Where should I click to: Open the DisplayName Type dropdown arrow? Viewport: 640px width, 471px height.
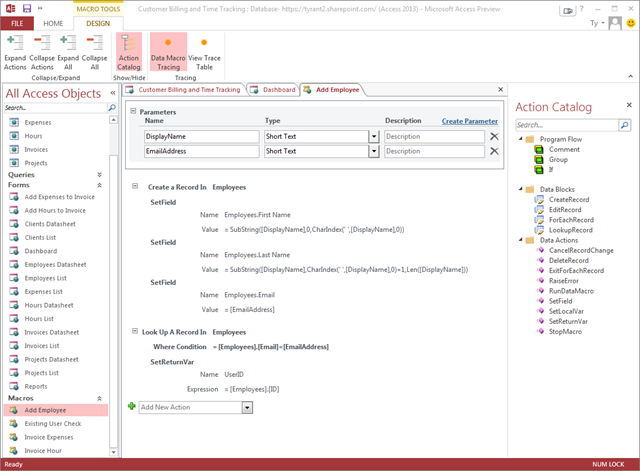click(x=374, y=137)
